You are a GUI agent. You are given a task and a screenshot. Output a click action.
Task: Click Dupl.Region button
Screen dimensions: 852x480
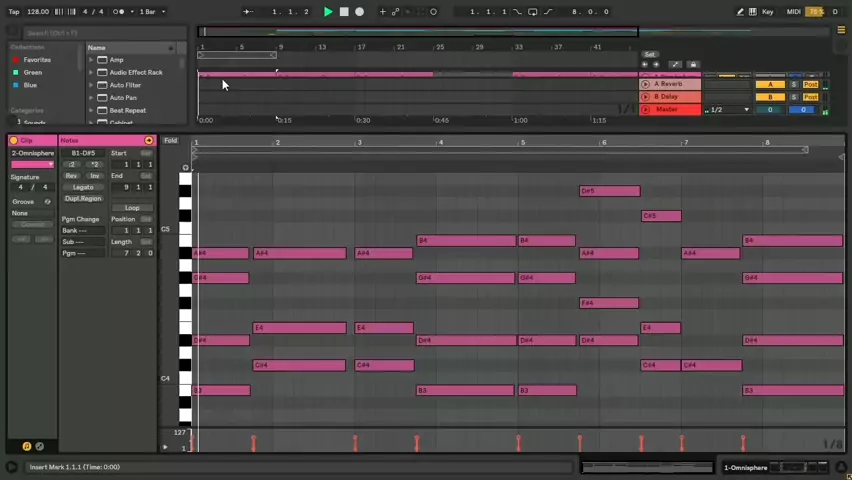click(x=83, y=198)
